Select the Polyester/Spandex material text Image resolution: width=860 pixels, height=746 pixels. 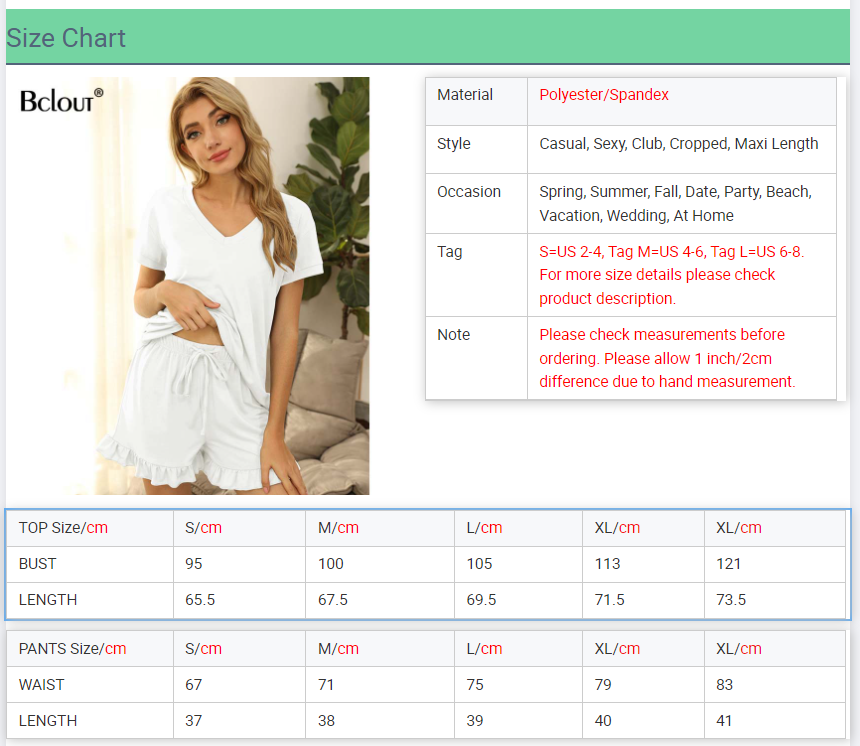click(x=604, y=95)
